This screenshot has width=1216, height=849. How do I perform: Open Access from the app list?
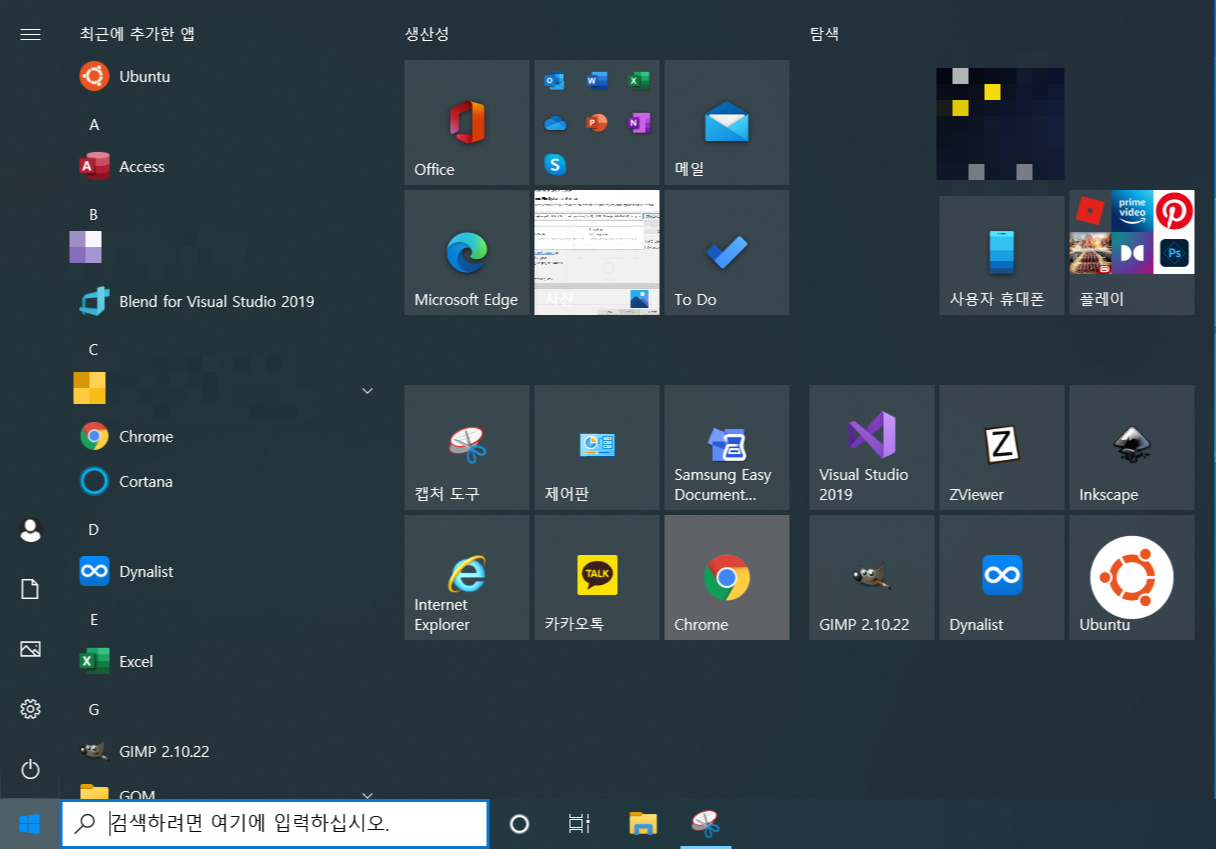(x=225, y=166)
